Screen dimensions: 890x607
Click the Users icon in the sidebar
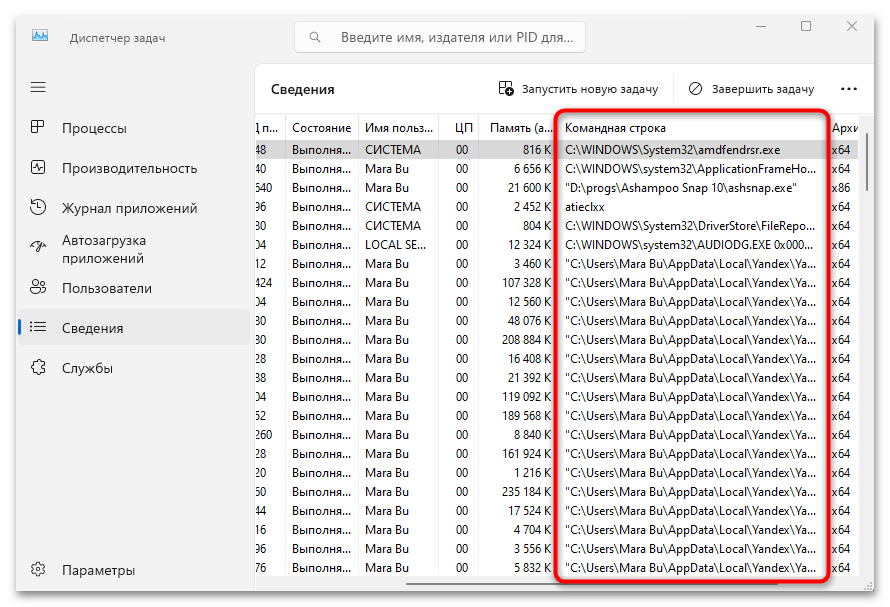pos(37,287)
